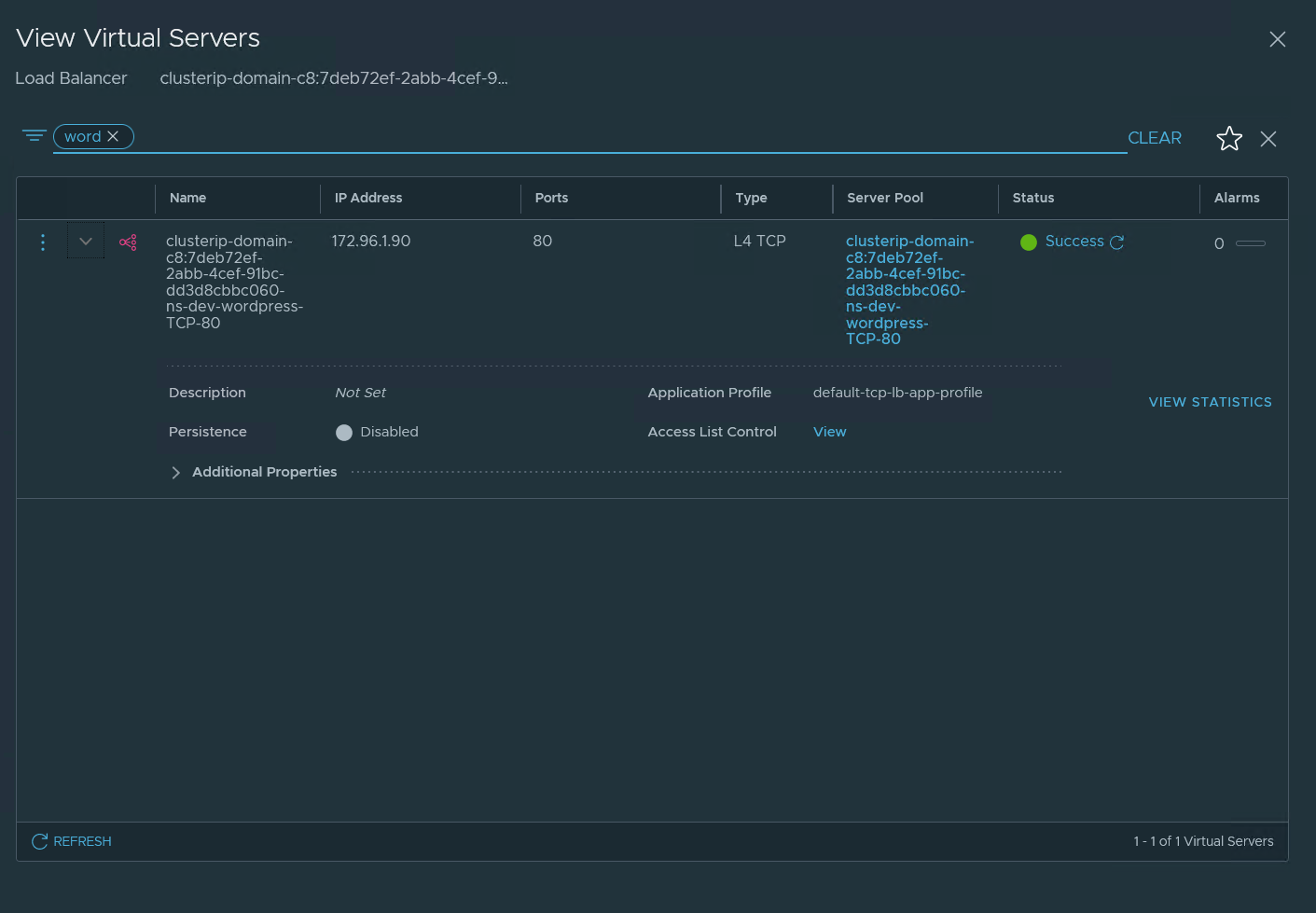Close the View Virtual Servers dialog
The image size is (1316, 913).
1278,39
